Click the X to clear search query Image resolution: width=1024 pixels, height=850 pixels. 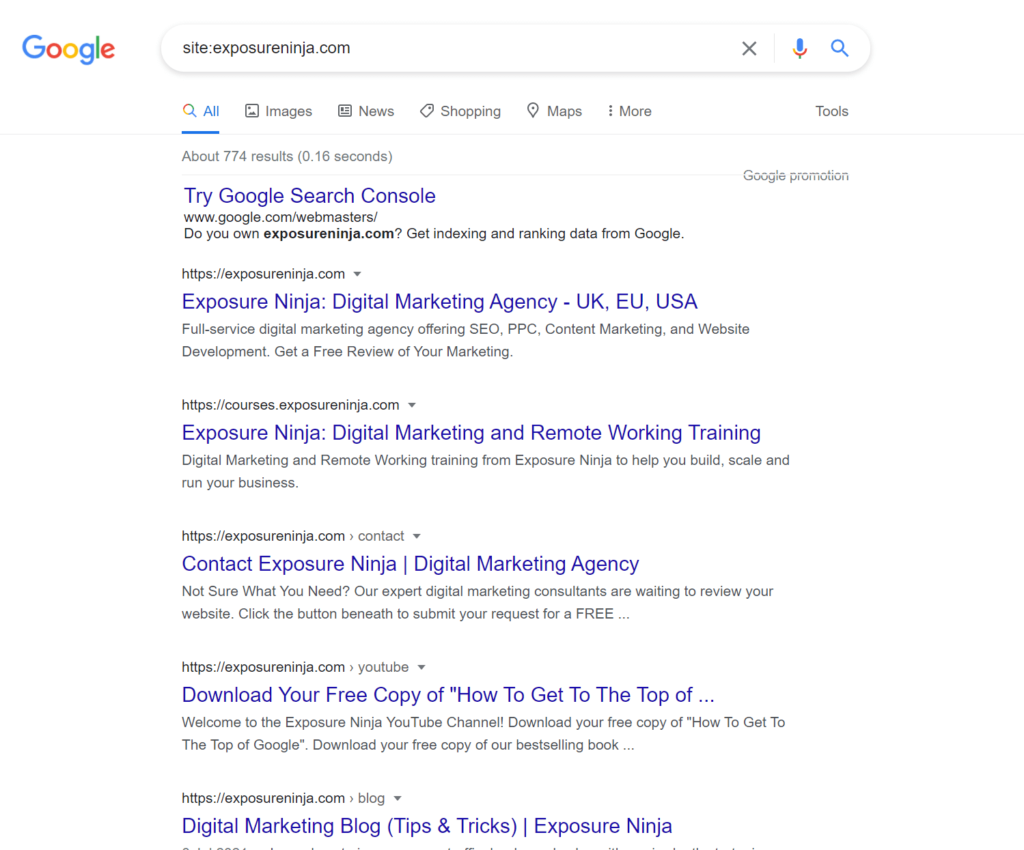point(749,47)
